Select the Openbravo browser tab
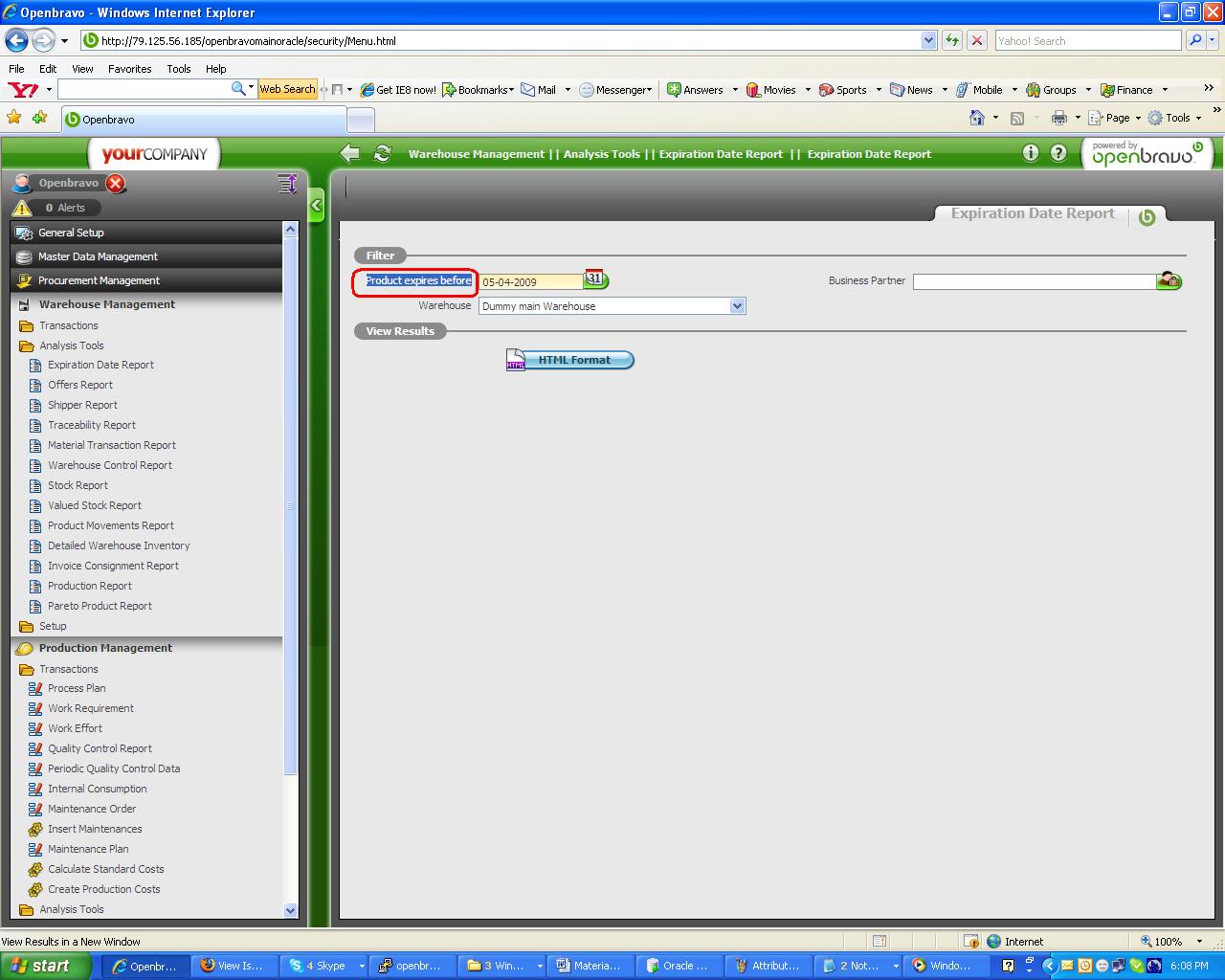Screen dimensions: 1225x980 [x=203, y=120]
